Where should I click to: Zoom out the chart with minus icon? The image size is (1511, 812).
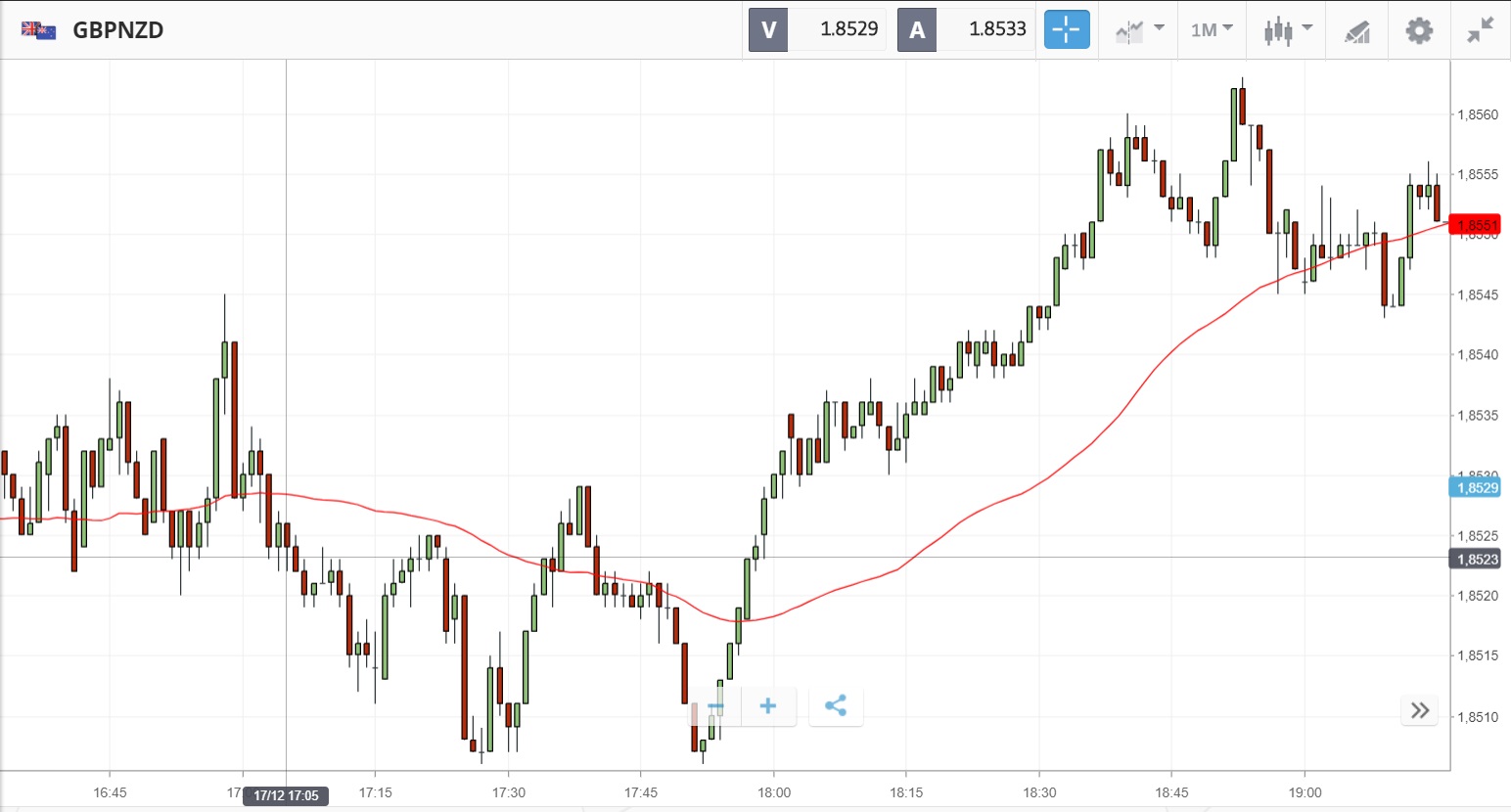point(716,706)
